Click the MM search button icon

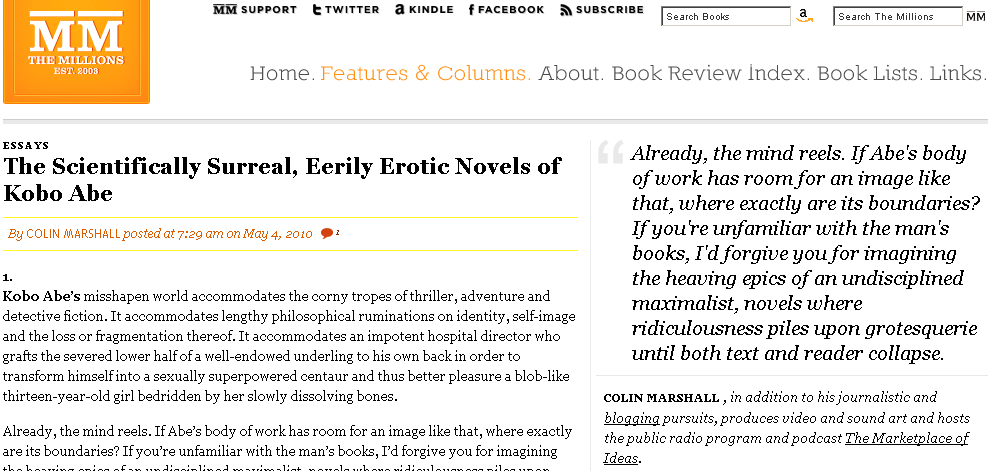[x=976, y=17]
